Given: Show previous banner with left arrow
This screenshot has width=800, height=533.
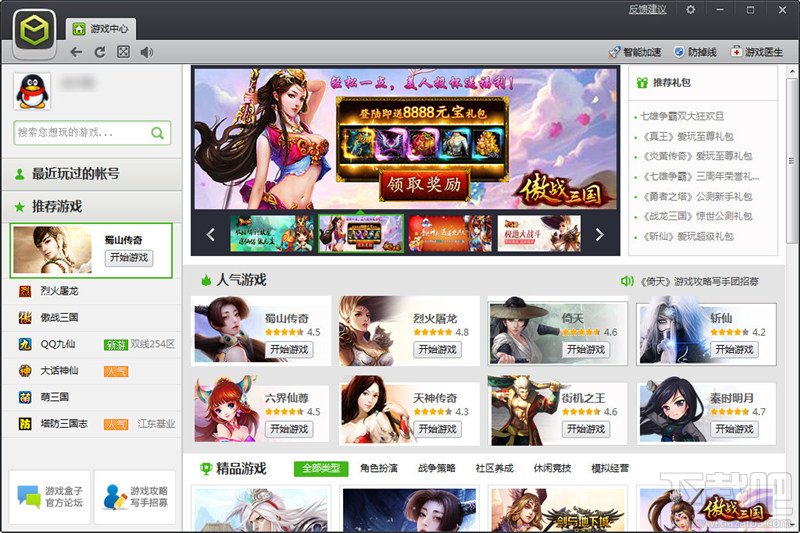Looking at the screenshot, I should [x=211, y=234].
